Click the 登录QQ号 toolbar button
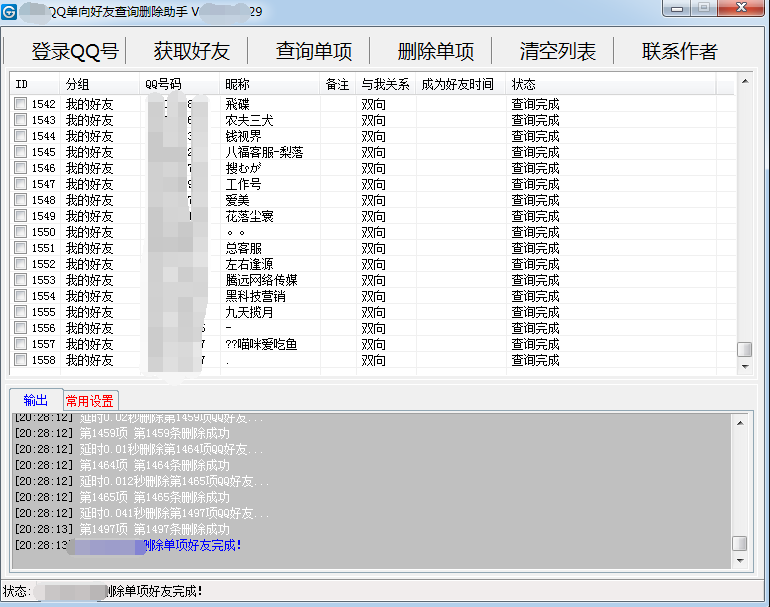The height and width of the screenshot is (607, 770). point(75,51)
